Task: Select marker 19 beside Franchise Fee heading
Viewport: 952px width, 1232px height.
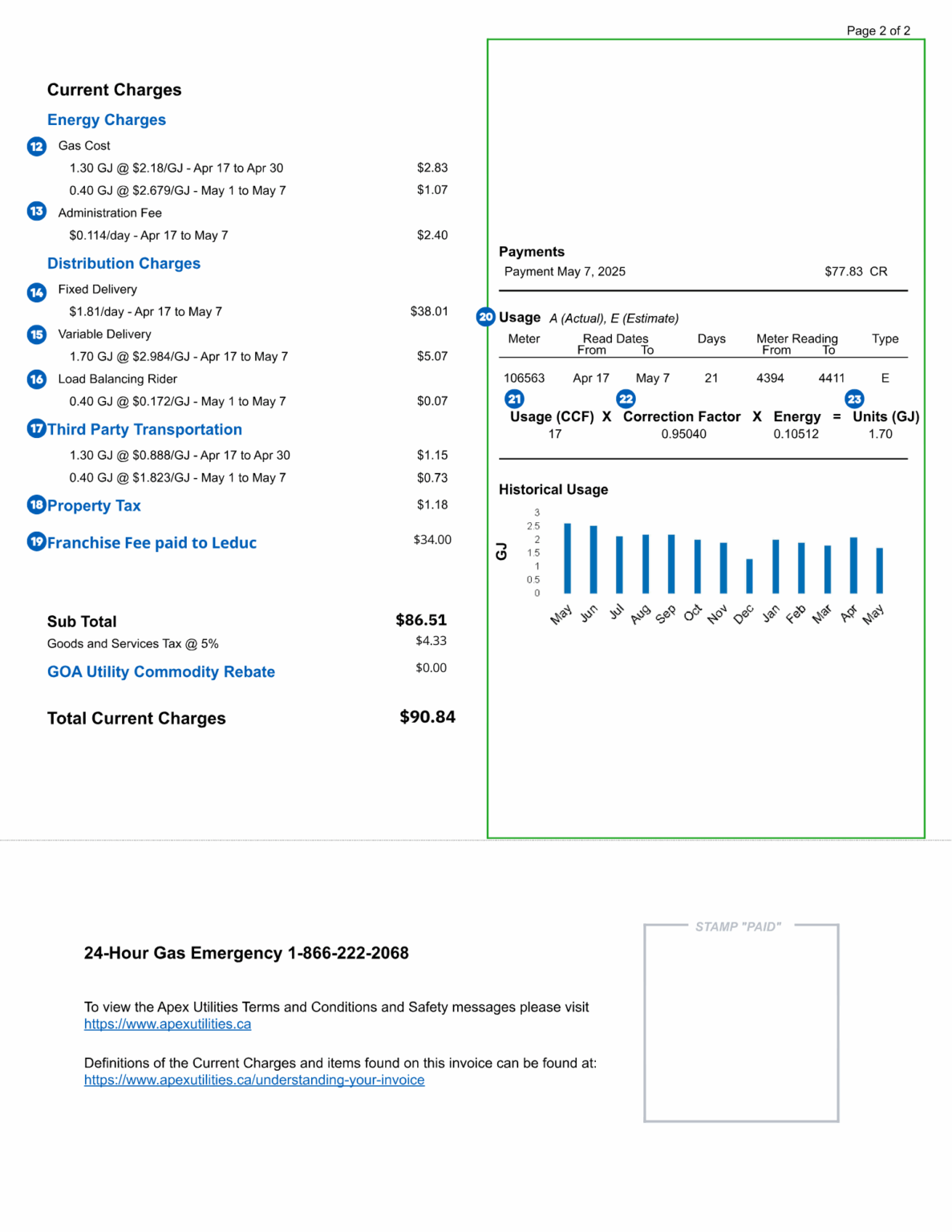Action: (35, 542)
